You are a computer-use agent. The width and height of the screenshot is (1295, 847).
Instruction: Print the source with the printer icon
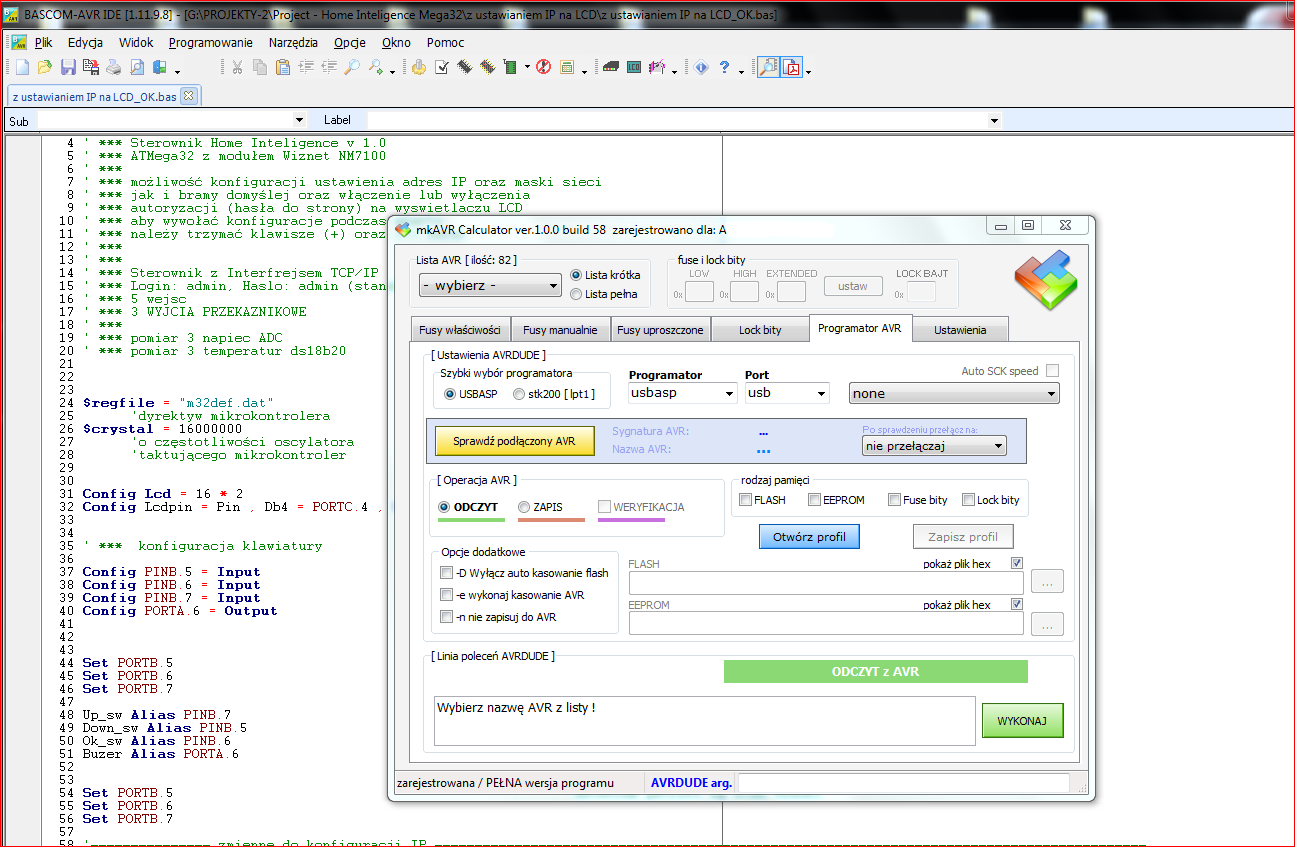(x=114, y=68)
